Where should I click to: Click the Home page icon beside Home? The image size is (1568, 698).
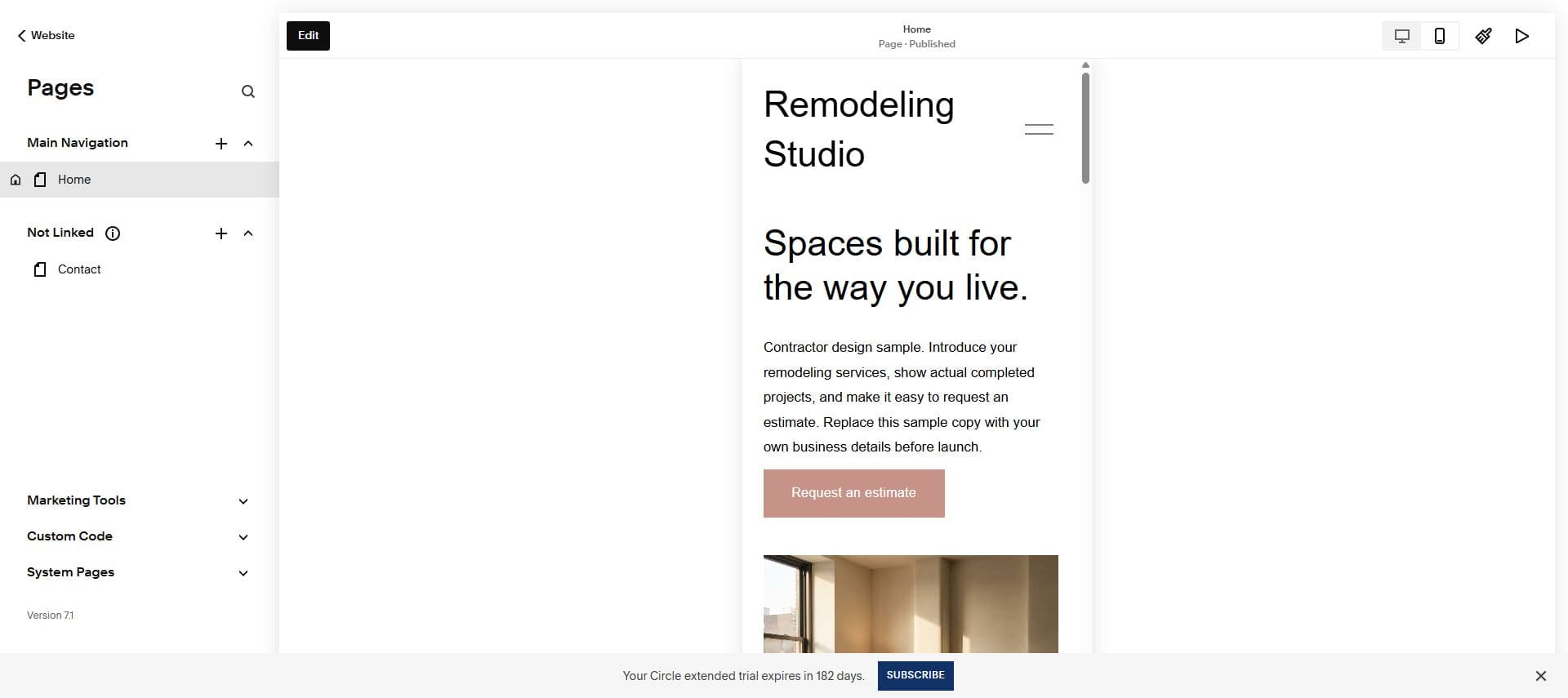[16, 180]
